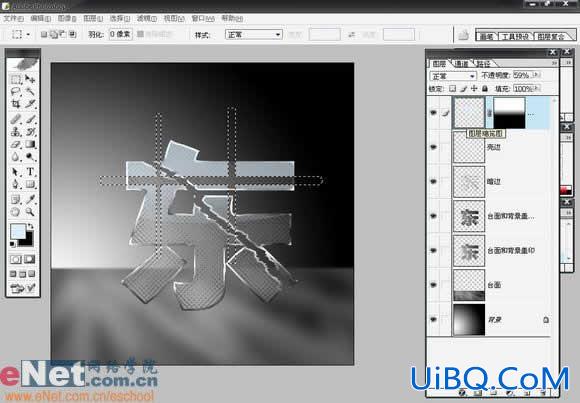580x403 pixels.
Task: Select the Move tool
Action: (30, 79)
